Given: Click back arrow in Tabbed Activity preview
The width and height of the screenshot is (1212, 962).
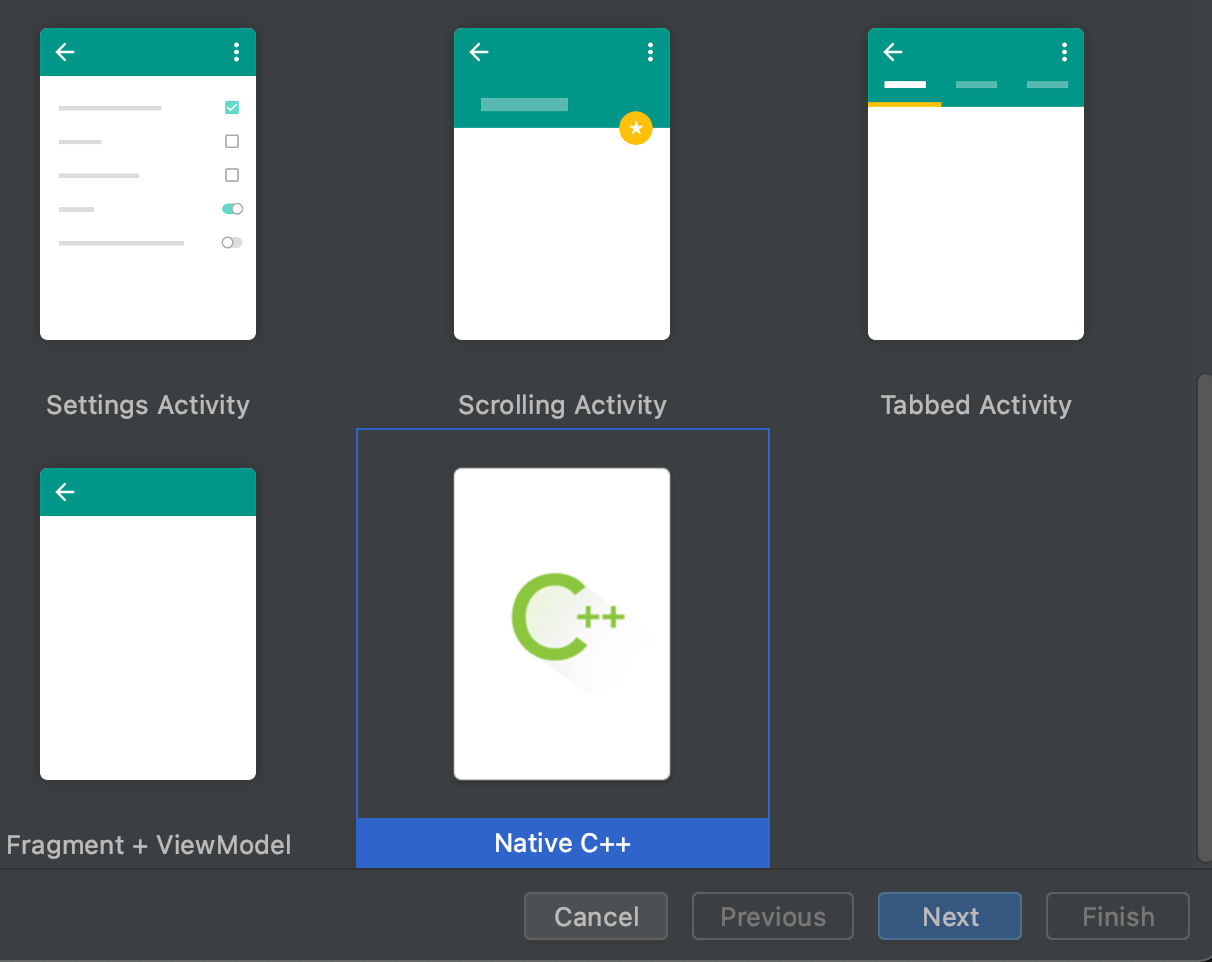Looking at the screenshot, I should [893, 52].
